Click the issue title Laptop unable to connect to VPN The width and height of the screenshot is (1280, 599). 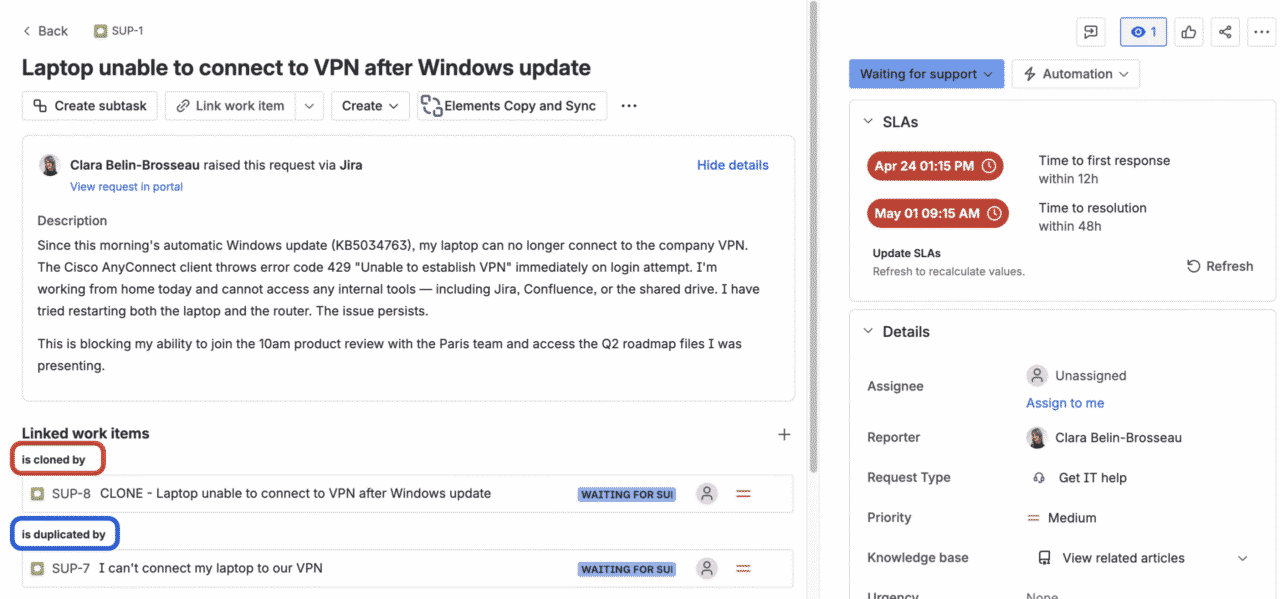[306, 68]
